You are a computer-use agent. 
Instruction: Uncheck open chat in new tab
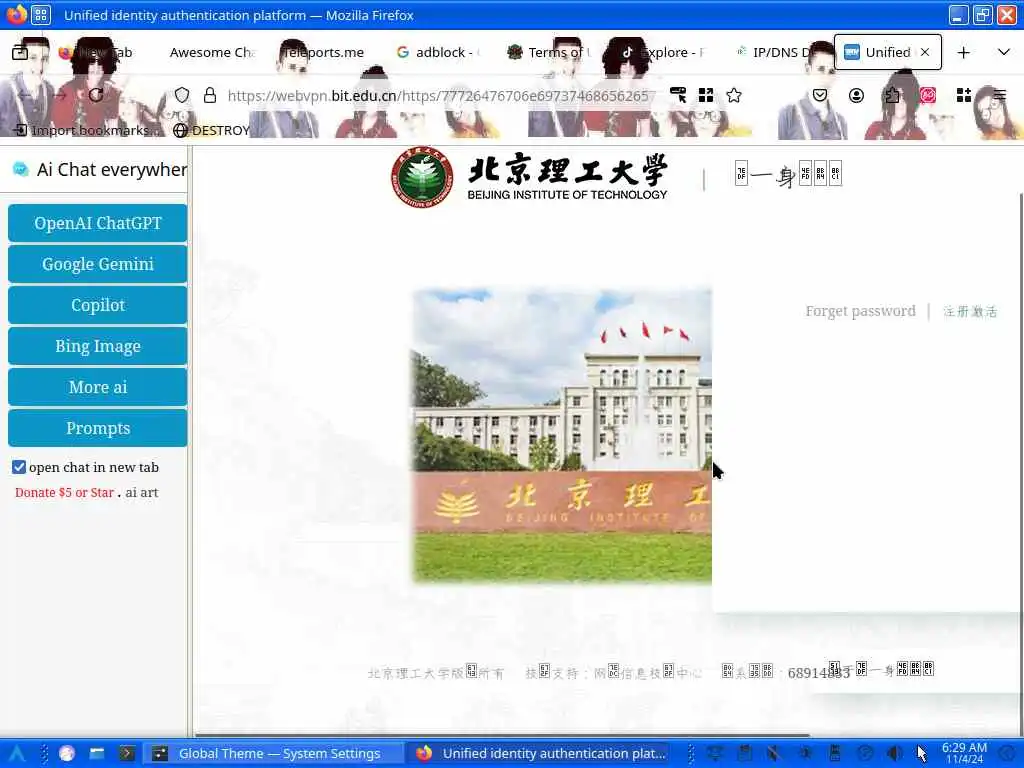19,467
